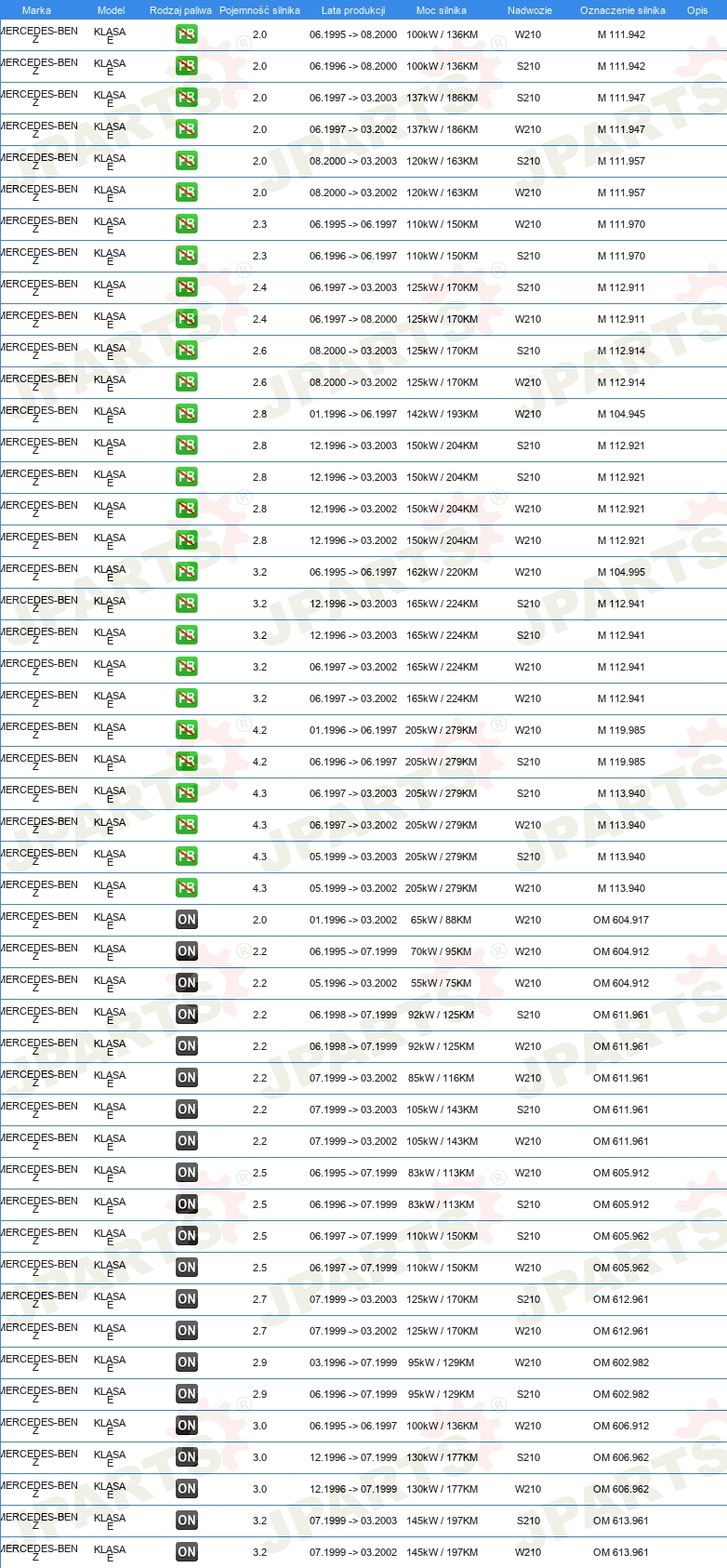Select production years 05.1996 -> 03.2002

point(353,983)
